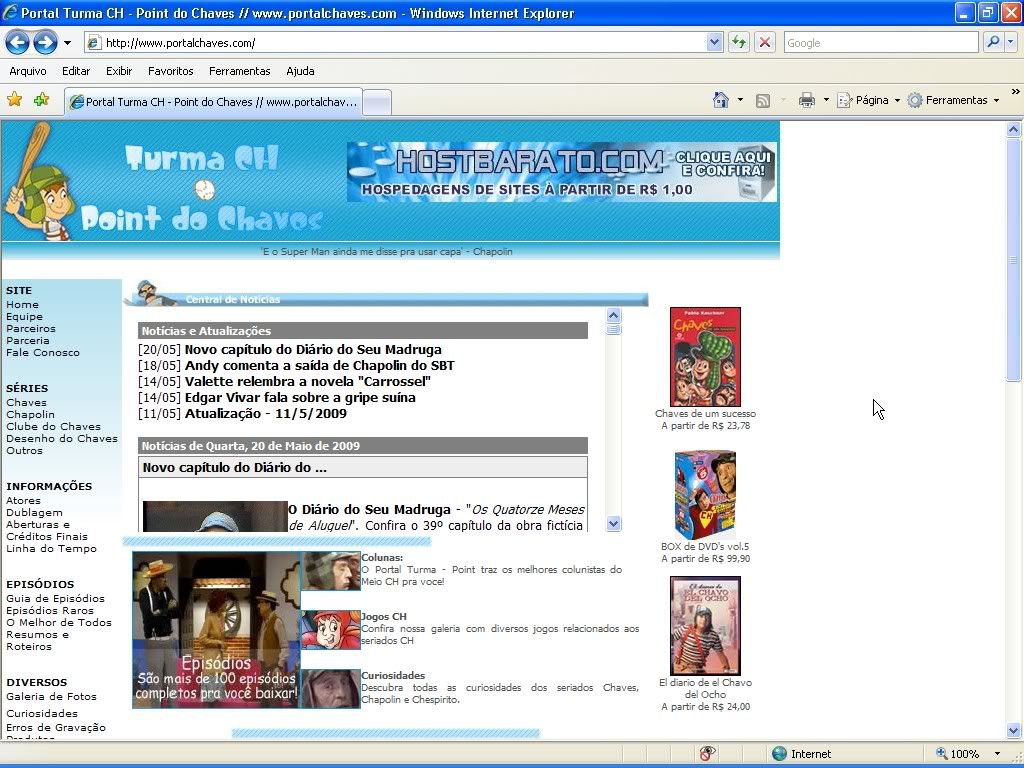This screenshot has width=1024, height=768.
Task: Click the Print icon
Action: [807, 100]
